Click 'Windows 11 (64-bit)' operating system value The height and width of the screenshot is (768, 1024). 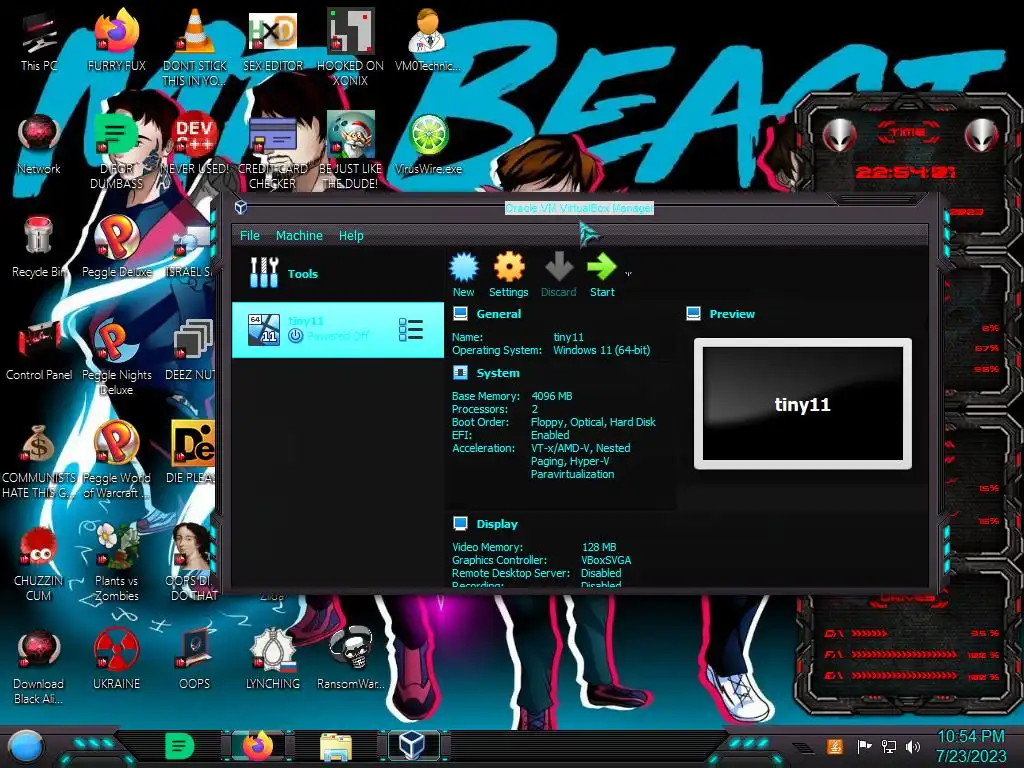pos(601,350)
